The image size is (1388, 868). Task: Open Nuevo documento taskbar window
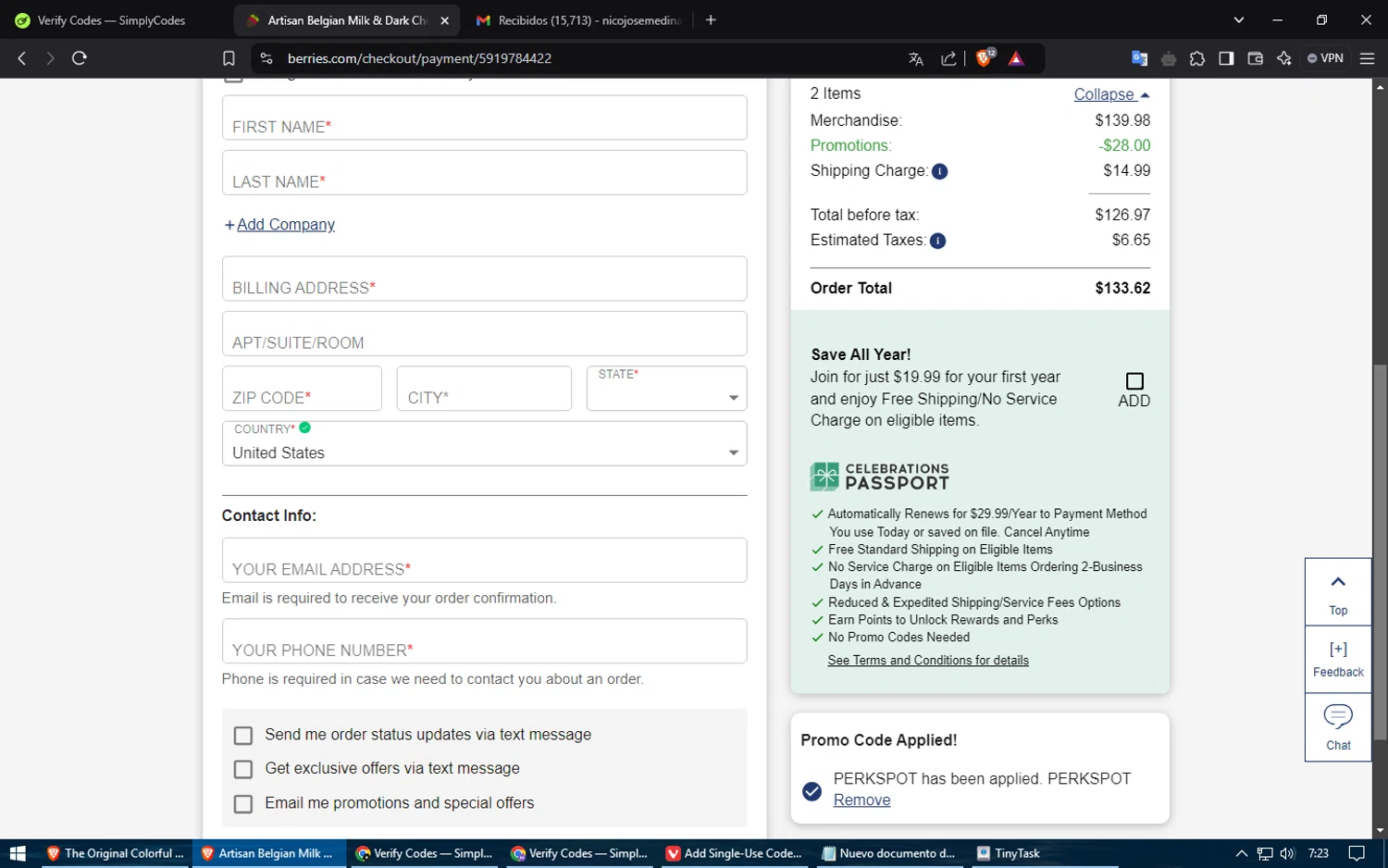pyautogui.click(x=889, y=853)
